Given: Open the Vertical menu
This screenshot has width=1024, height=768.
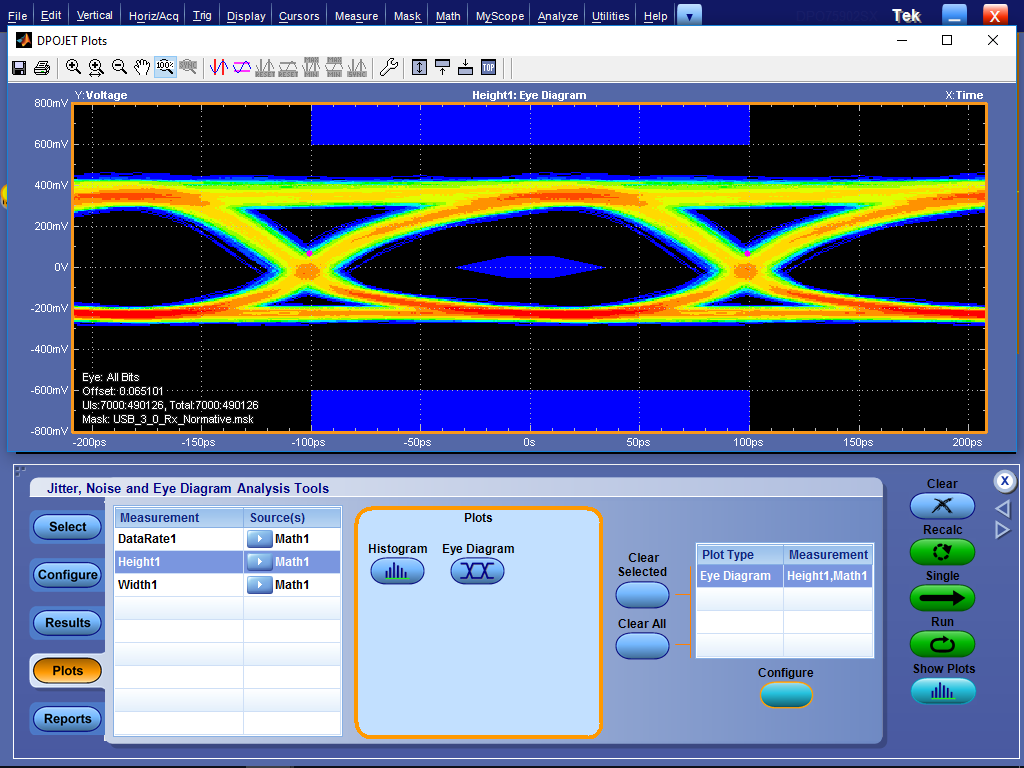Looking at the screenshot, I should pos(95,16).
